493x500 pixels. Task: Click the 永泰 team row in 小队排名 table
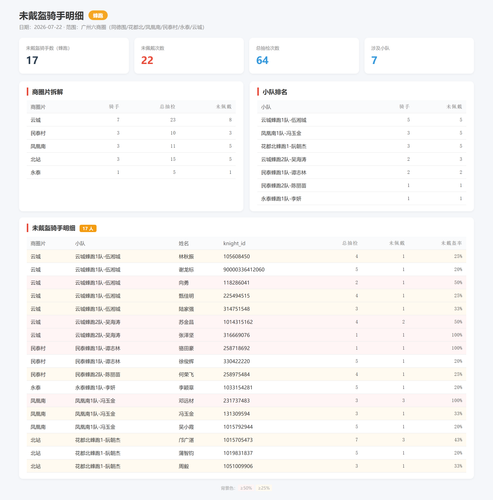tap(362, 199)
